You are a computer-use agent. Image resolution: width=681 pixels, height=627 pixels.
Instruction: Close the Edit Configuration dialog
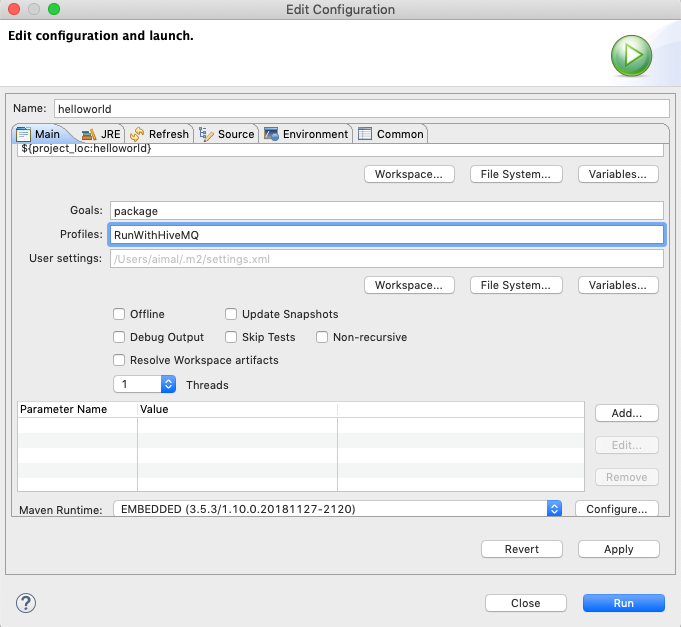pyautogui.click(x=526, y=603)
